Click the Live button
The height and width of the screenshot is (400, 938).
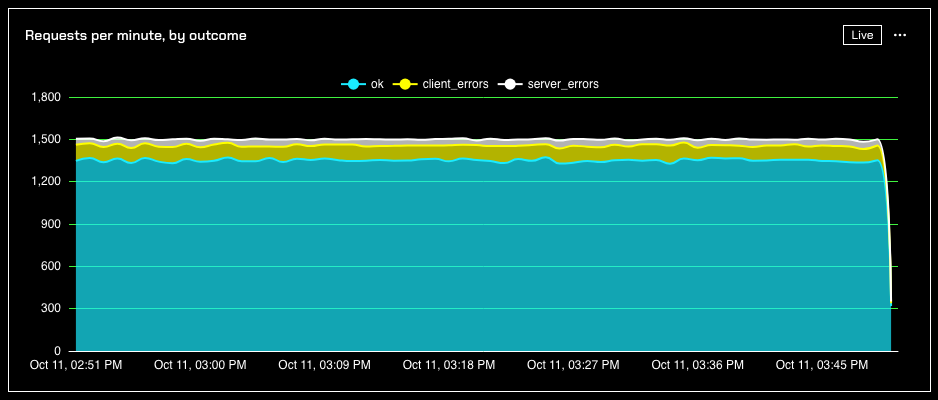pyautogui.click(x=862, y=35)
